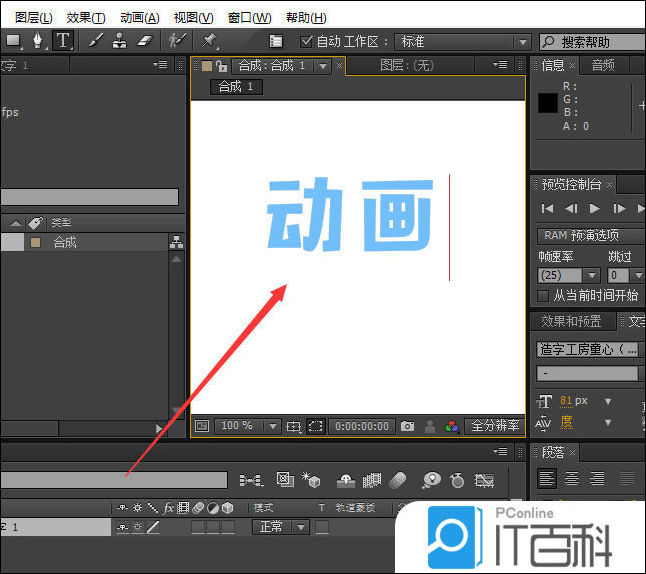The height and width of the screenshot is (574, 646).
Task: Select the Clone Stamp tool
Action: coord(119,41)
